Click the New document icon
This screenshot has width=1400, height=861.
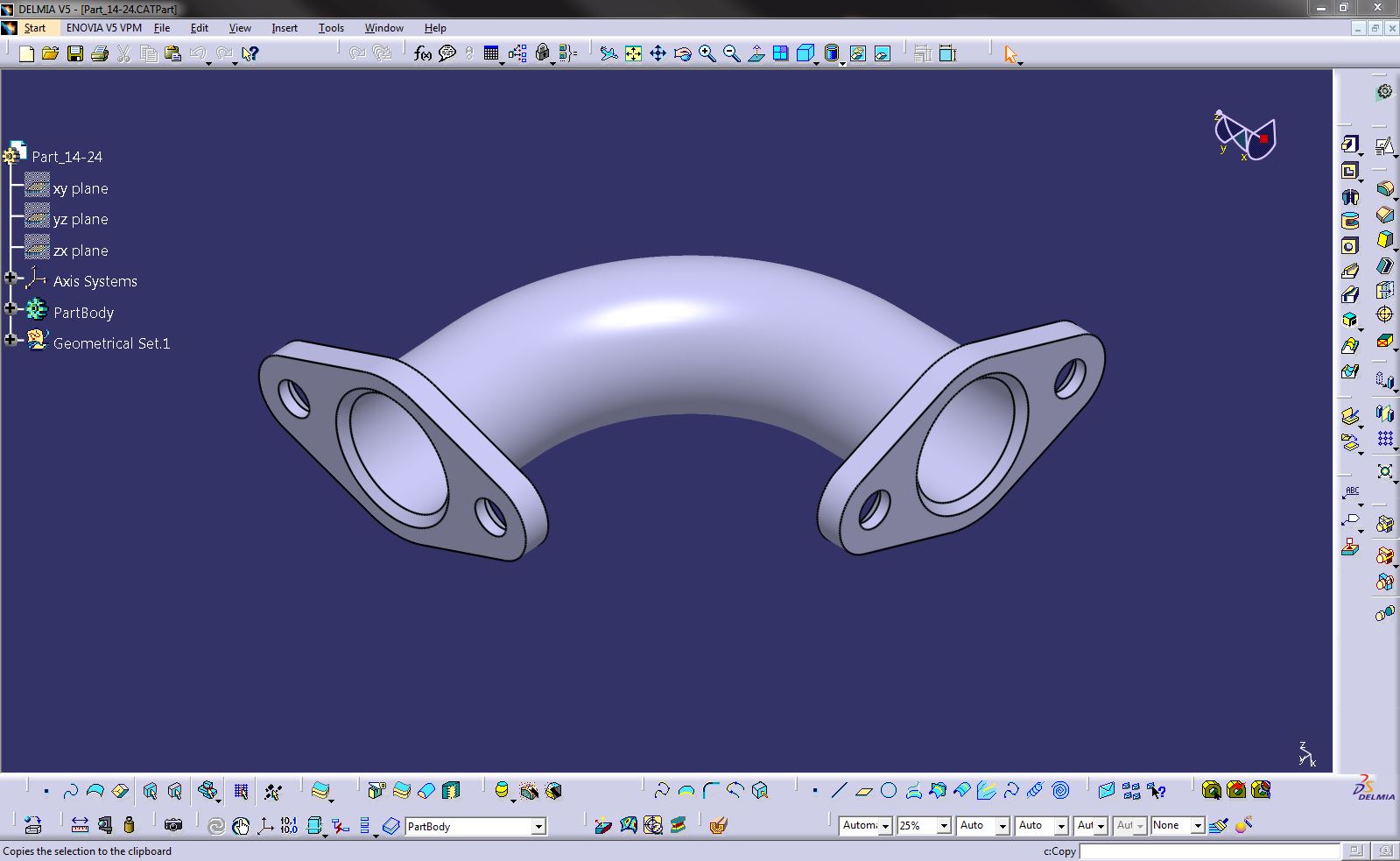click(x=26, y=54)
